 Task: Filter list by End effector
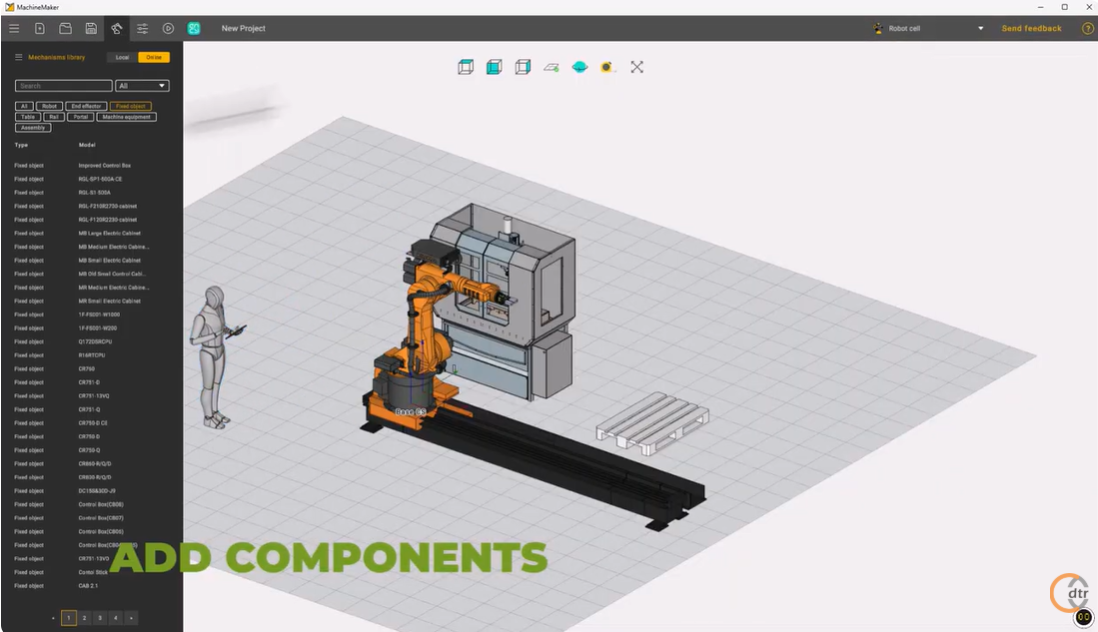point(86,106)
